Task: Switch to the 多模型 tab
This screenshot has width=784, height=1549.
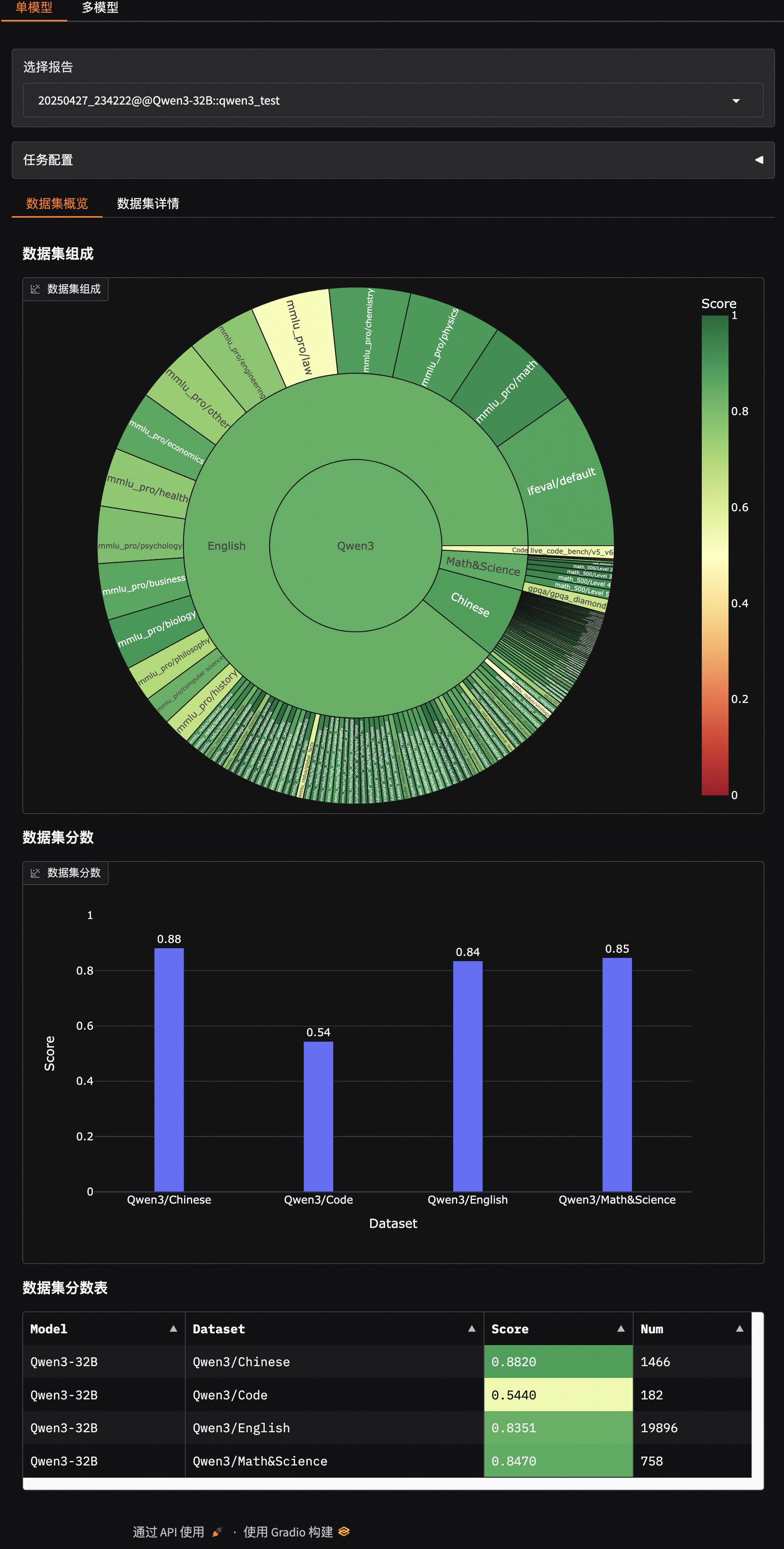Action: (100, 8)
